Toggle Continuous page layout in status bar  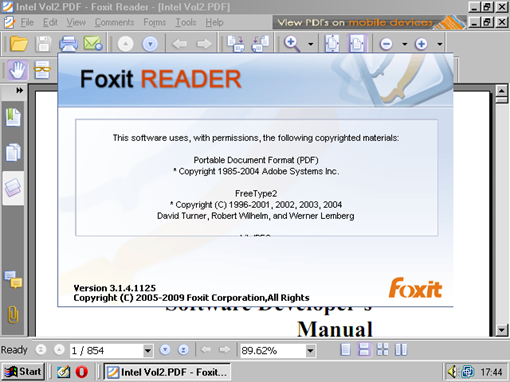[x=364, y=350]
